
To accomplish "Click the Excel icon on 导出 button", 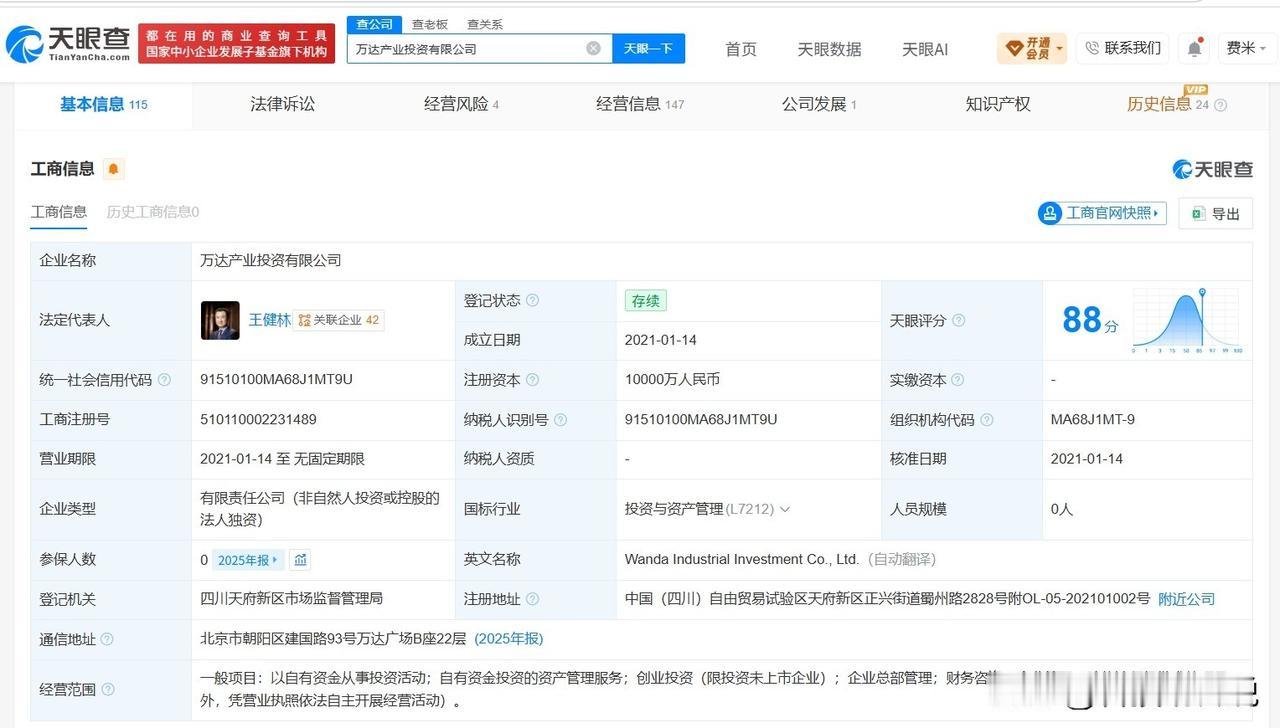I will pyautogui.click(x=1197, y=213).
